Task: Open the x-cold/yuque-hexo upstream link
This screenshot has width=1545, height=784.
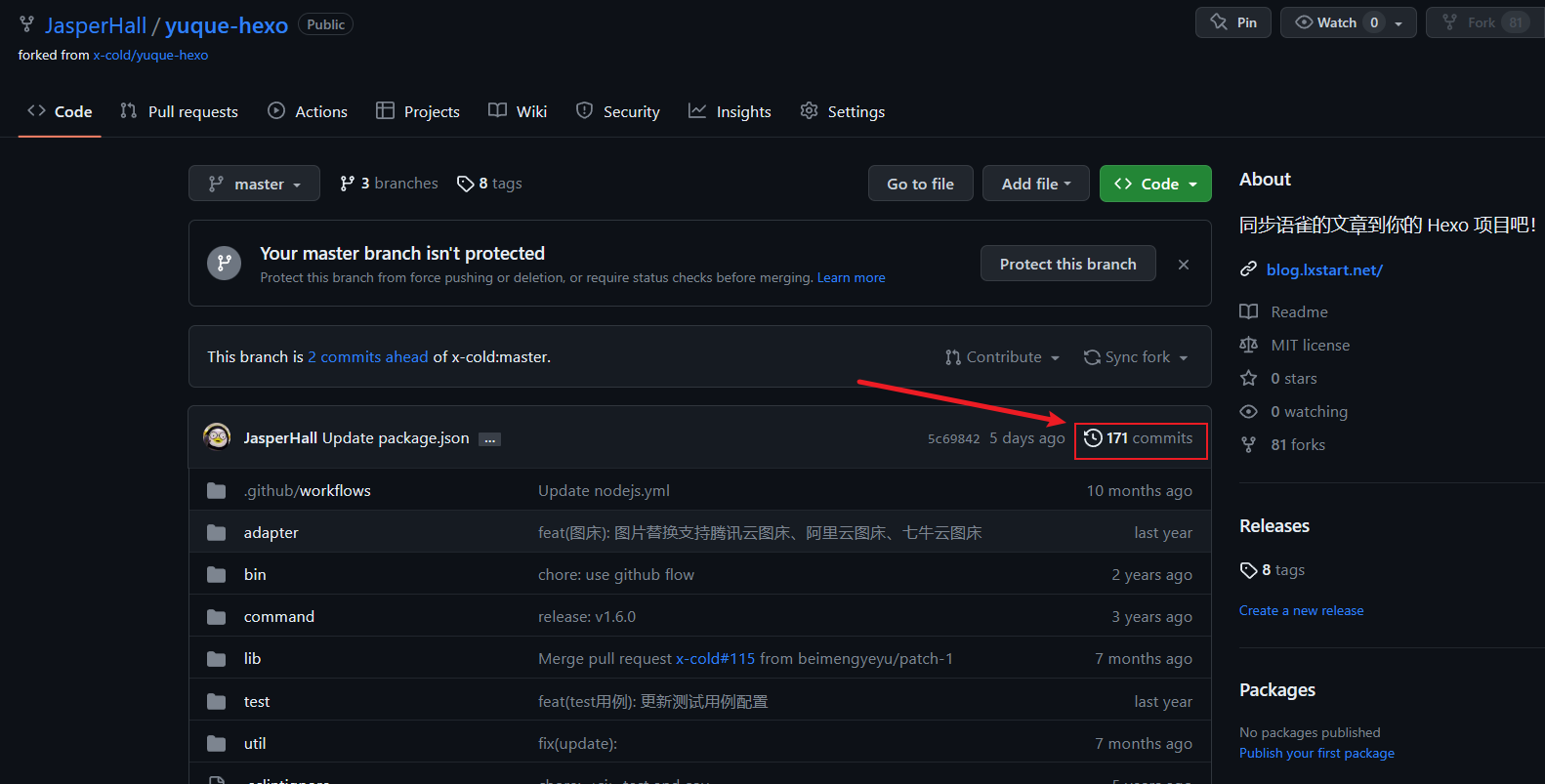Action: pyautogui.click(x=150, y=56)
